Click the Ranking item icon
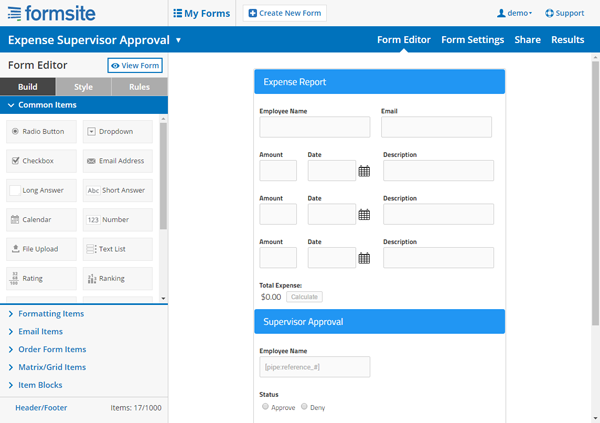Viewport: 600px width, 423px height. click(x=91, y=278)
